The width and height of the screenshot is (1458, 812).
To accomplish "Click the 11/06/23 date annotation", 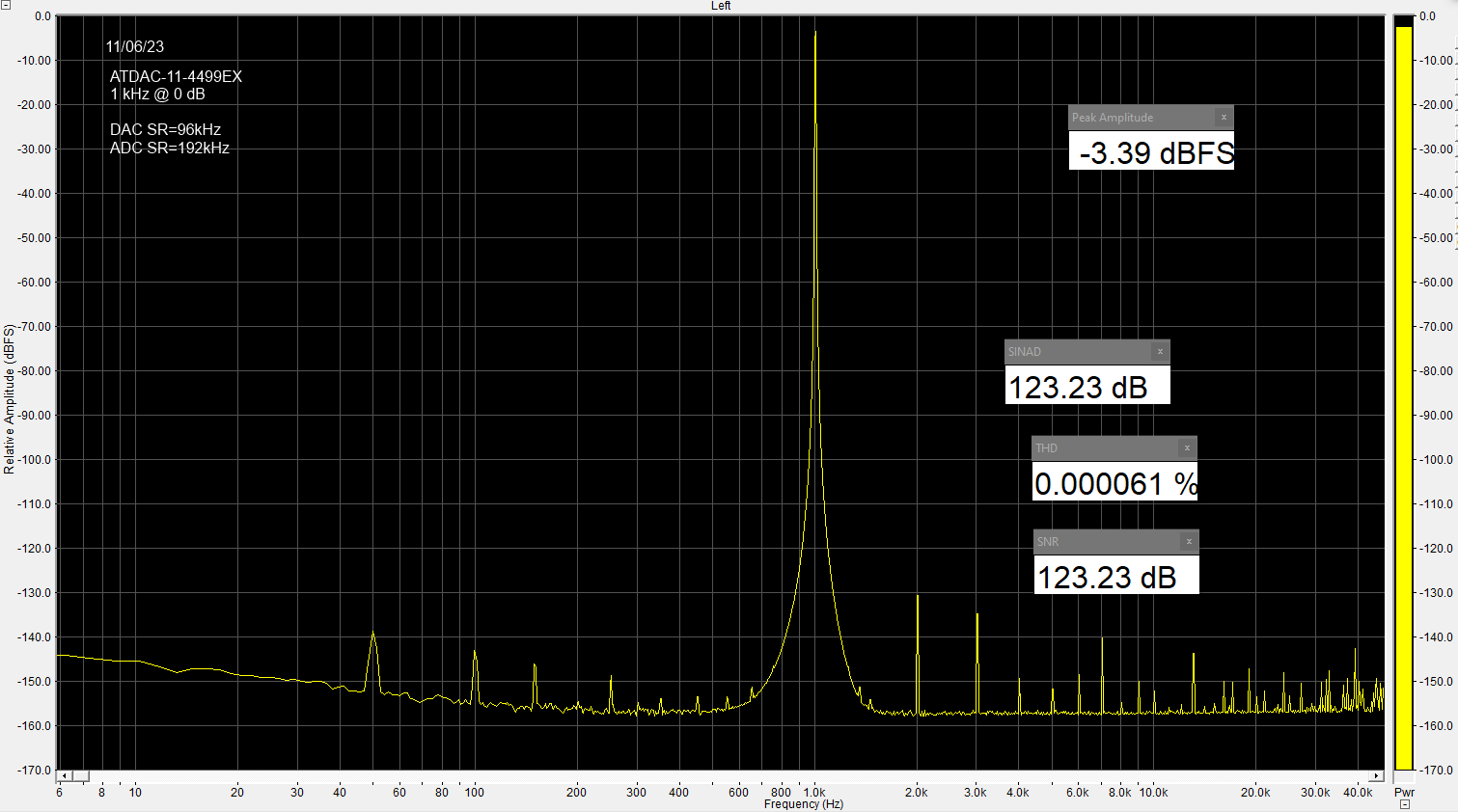I will click(135, 46).
